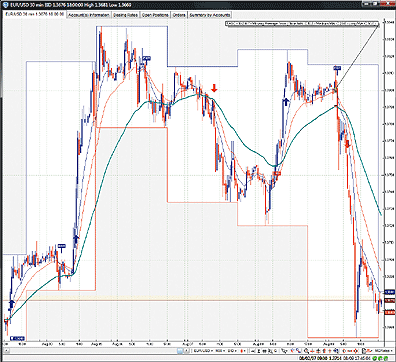
Task: Click the application icon in title bar
Action: click(6, 5)
